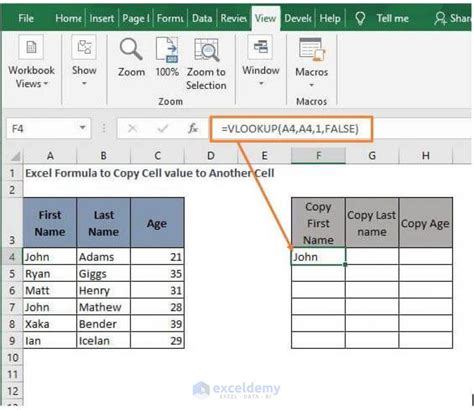The height and width of the screenshot is (410, 474).
Task: Click the cell containing 'Matt'
Action: click(x=50, y=290)
